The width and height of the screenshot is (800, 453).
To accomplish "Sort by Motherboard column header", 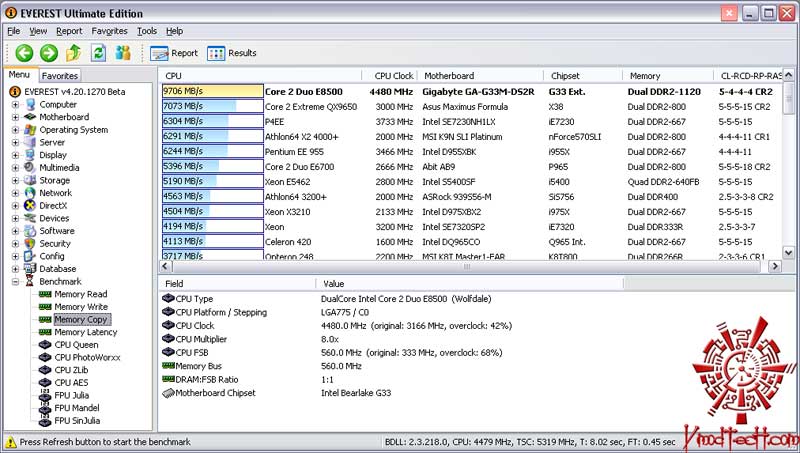I will point(481,76).
